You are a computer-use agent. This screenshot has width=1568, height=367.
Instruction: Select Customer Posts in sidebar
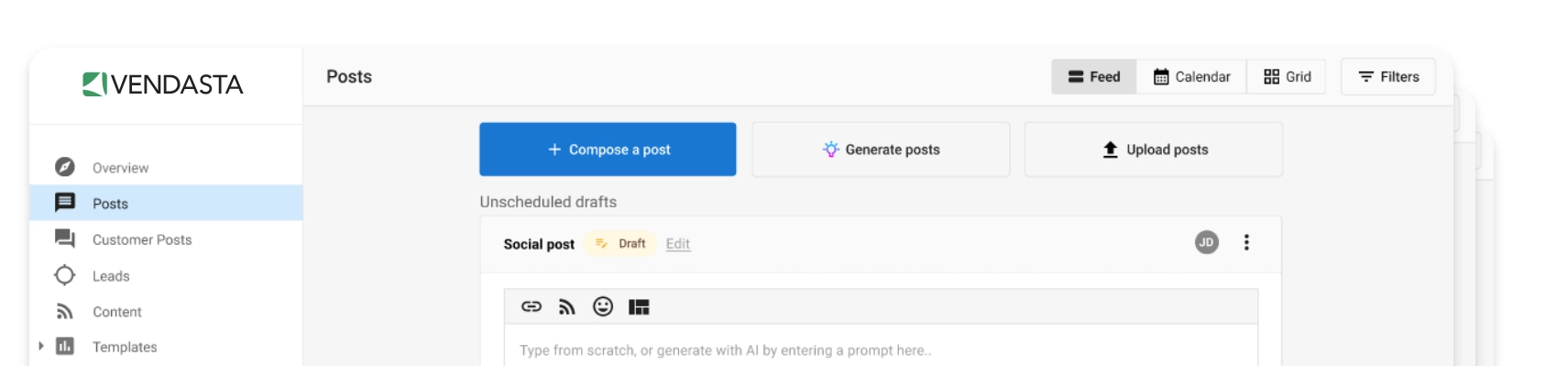[x=142, y=239]
